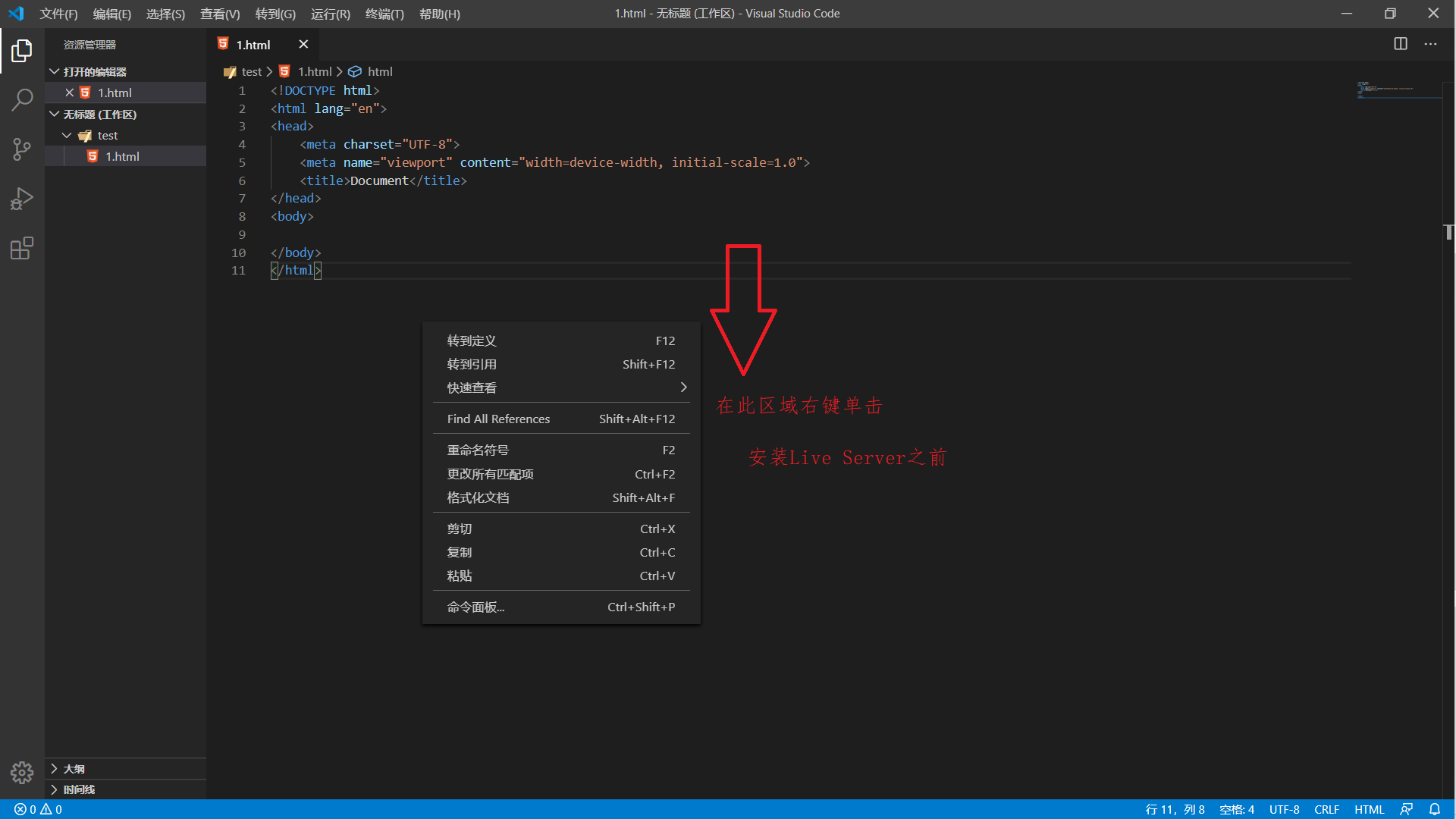The width and height of the screenshot is (1456, 819).
Task: Click the CRLF line ending indicator
Action: click(1327, 809)
